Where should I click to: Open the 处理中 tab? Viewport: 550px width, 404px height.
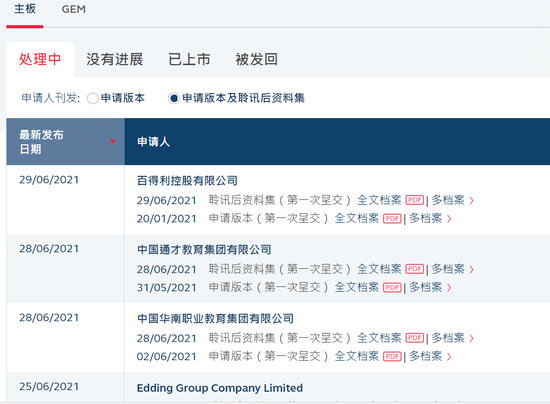pos(40,59)
